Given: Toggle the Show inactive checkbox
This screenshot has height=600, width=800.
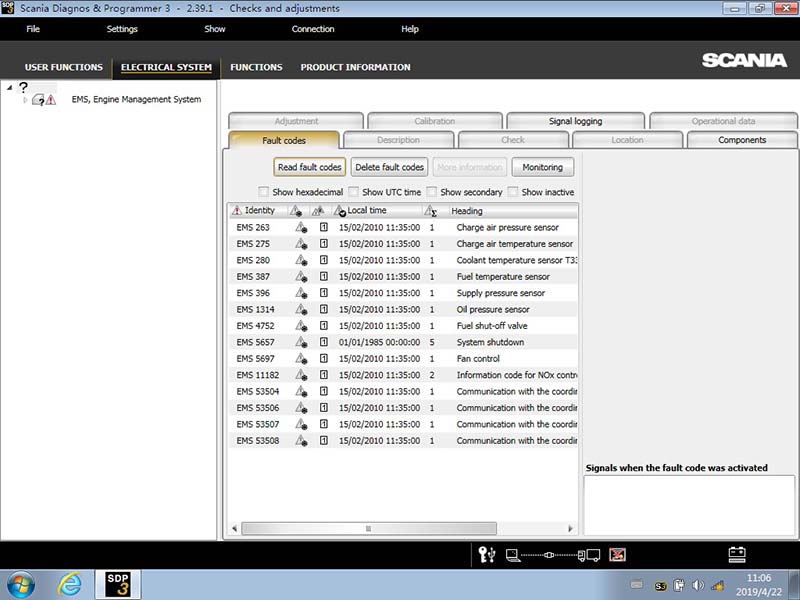Looking at the screenshot, I should pyautogui.click(x=513, y=192).
